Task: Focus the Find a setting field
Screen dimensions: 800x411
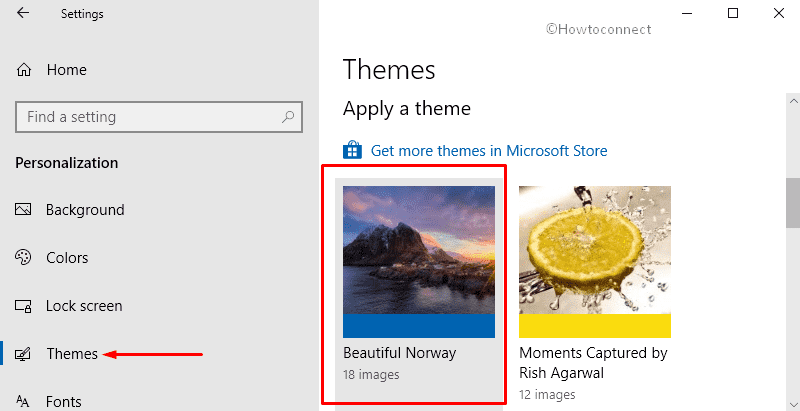Action: [x=159, y=117]
